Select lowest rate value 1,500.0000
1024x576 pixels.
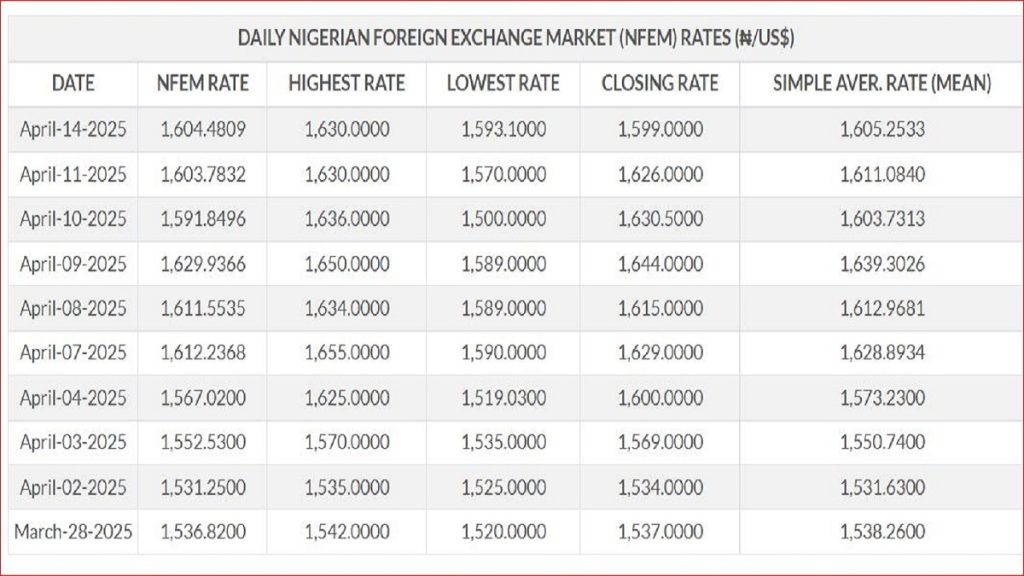[503, 220]
